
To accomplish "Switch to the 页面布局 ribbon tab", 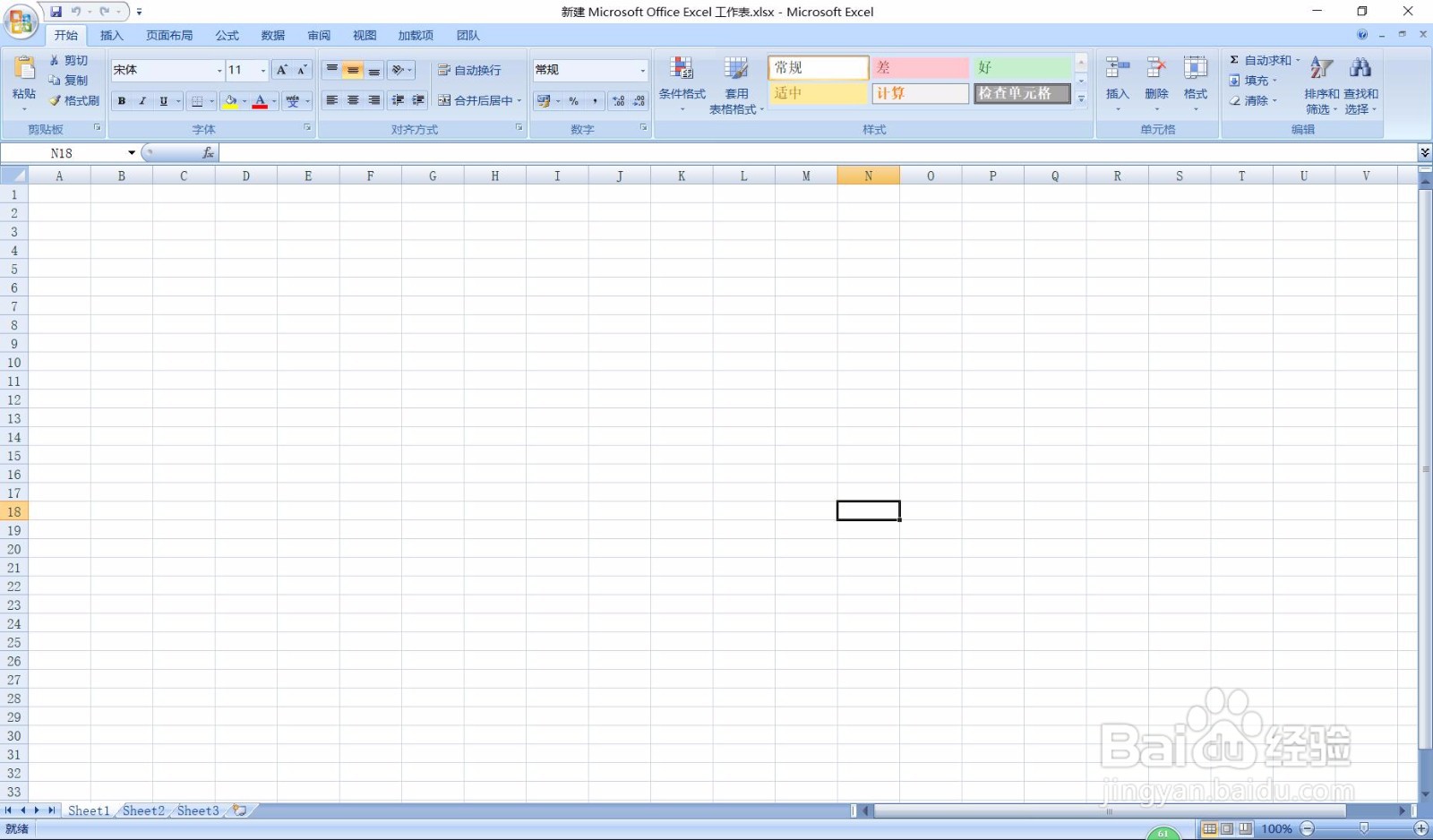I will click(x=169, y=36).
